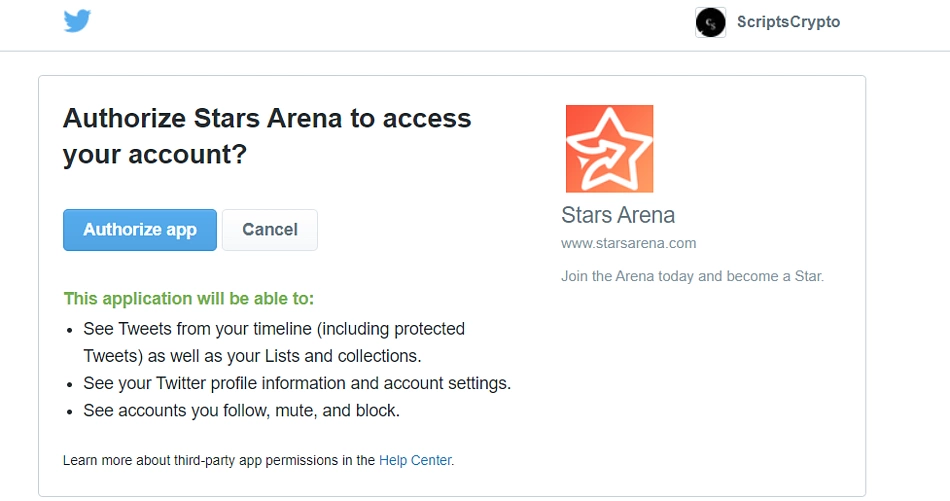Click the bullet before 'See your Twitter profile'
Viewport: 950px width, 501px height.
[70, 385]
